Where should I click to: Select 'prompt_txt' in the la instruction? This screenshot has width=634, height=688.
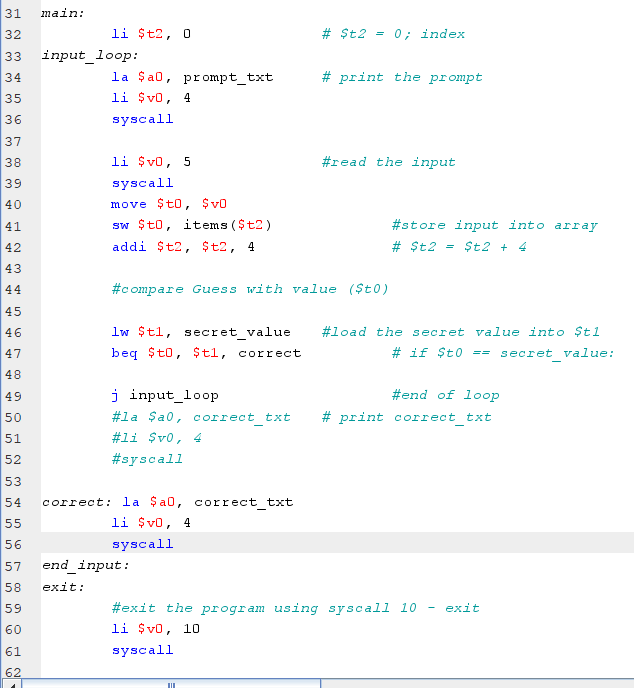tap(228, 77)
